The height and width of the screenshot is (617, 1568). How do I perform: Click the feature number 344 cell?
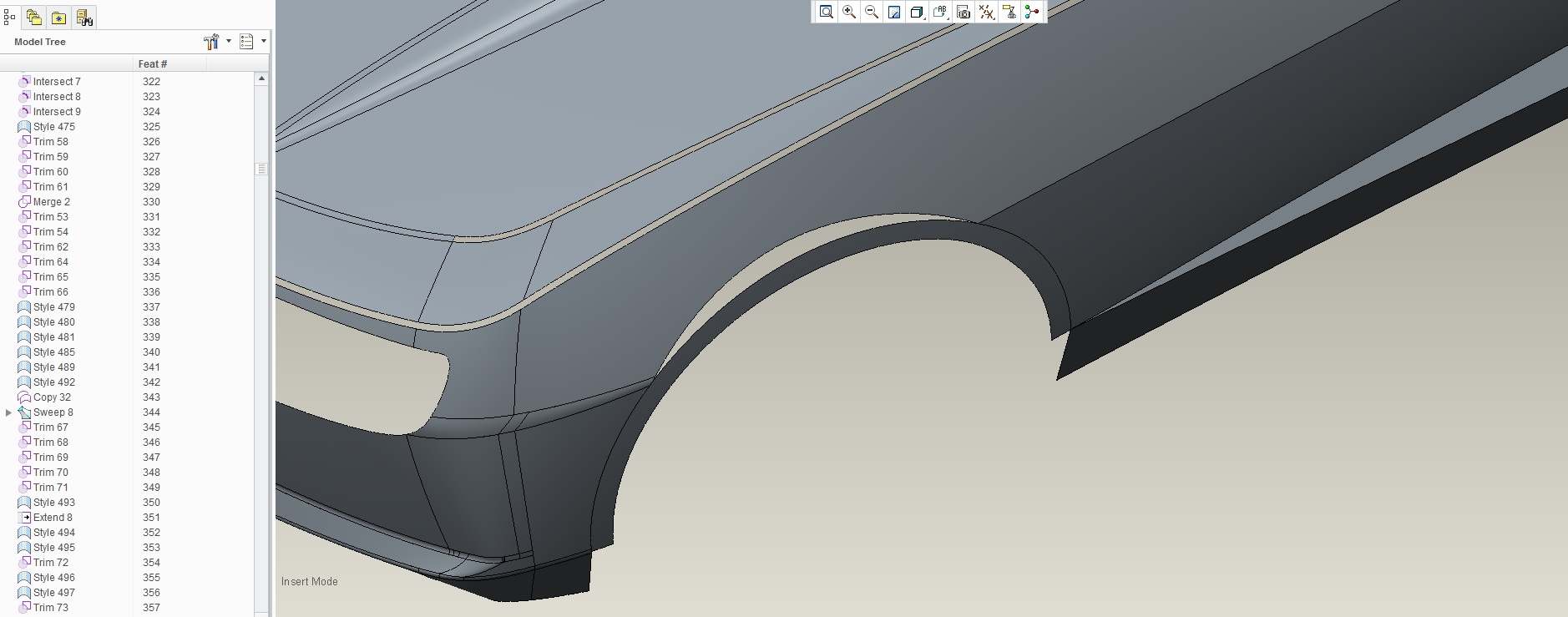tap(151, 412)
